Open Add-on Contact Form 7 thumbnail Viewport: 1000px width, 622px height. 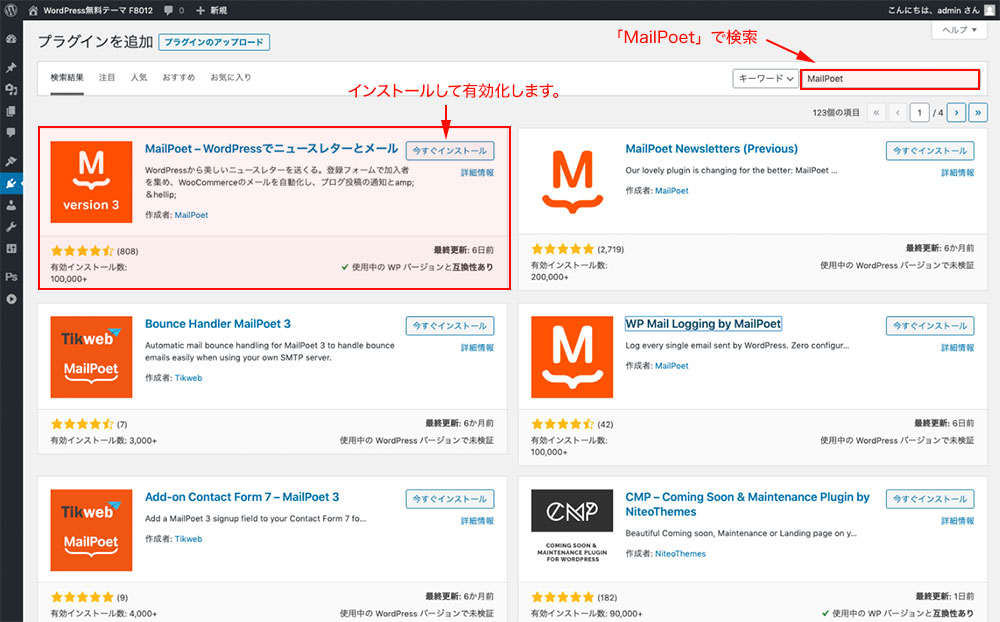[91, 530]
